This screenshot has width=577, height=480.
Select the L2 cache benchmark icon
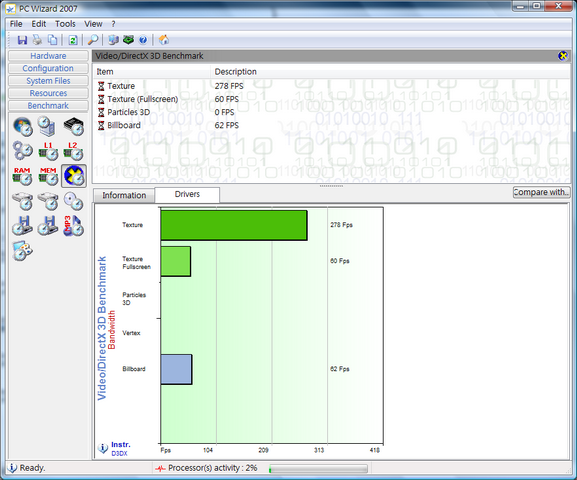(73, 151)
